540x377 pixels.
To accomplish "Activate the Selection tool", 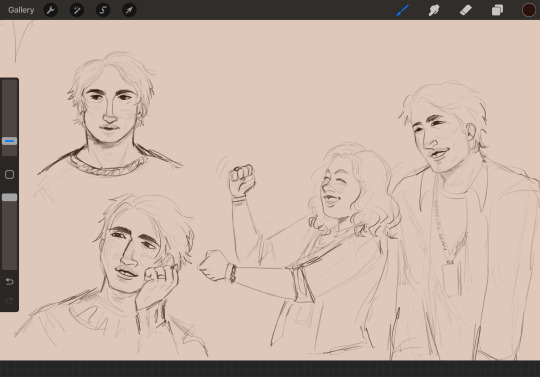I will [x=103, y=10].
